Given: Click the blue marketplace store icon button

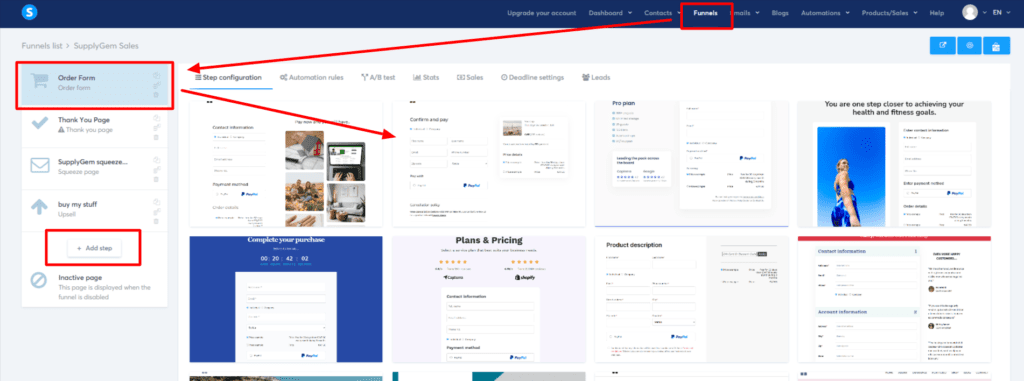Looking at the screenshot, I should (996, 46).
